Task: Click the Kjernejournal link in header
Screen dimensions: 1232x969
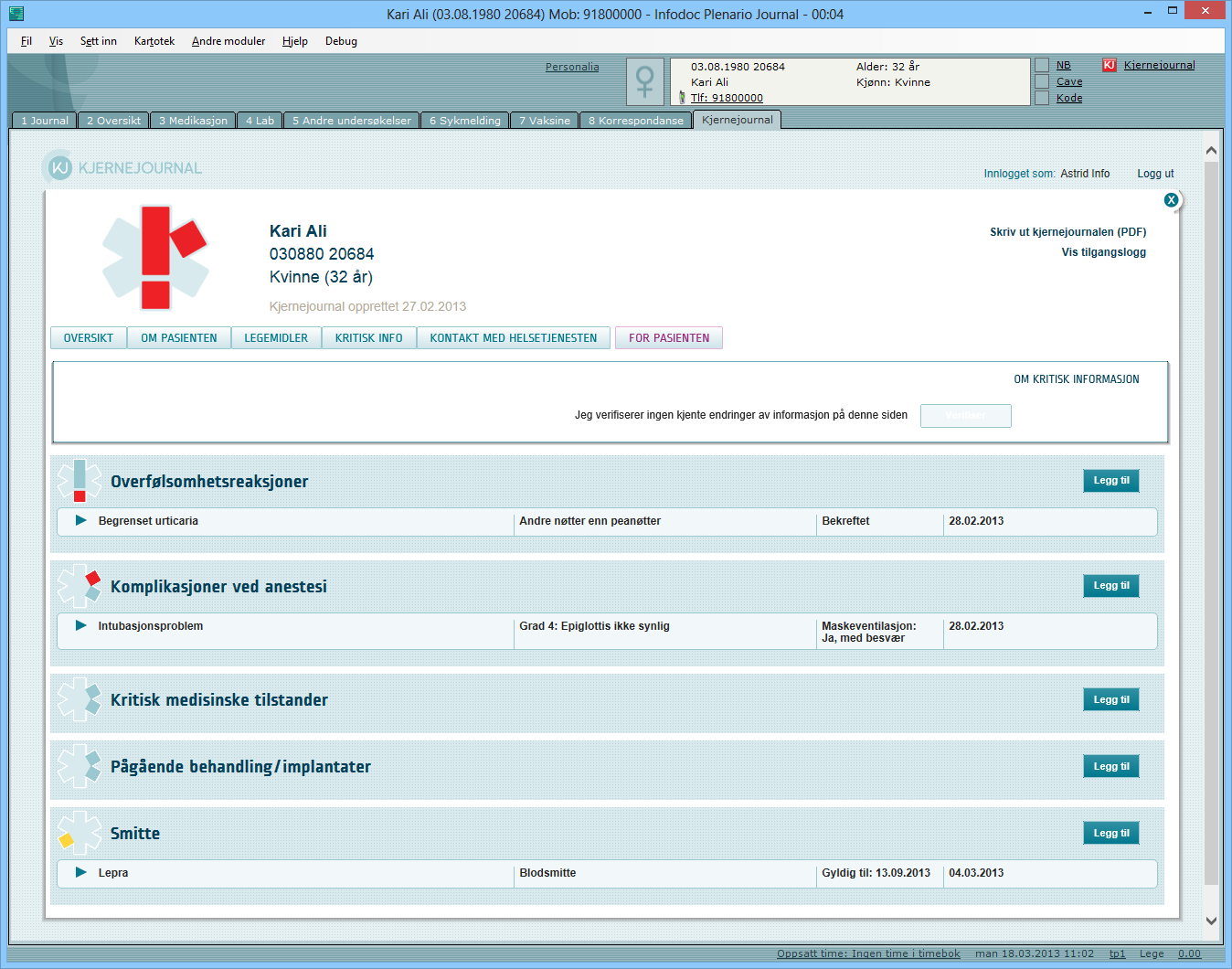Action: coord(1159,65)
